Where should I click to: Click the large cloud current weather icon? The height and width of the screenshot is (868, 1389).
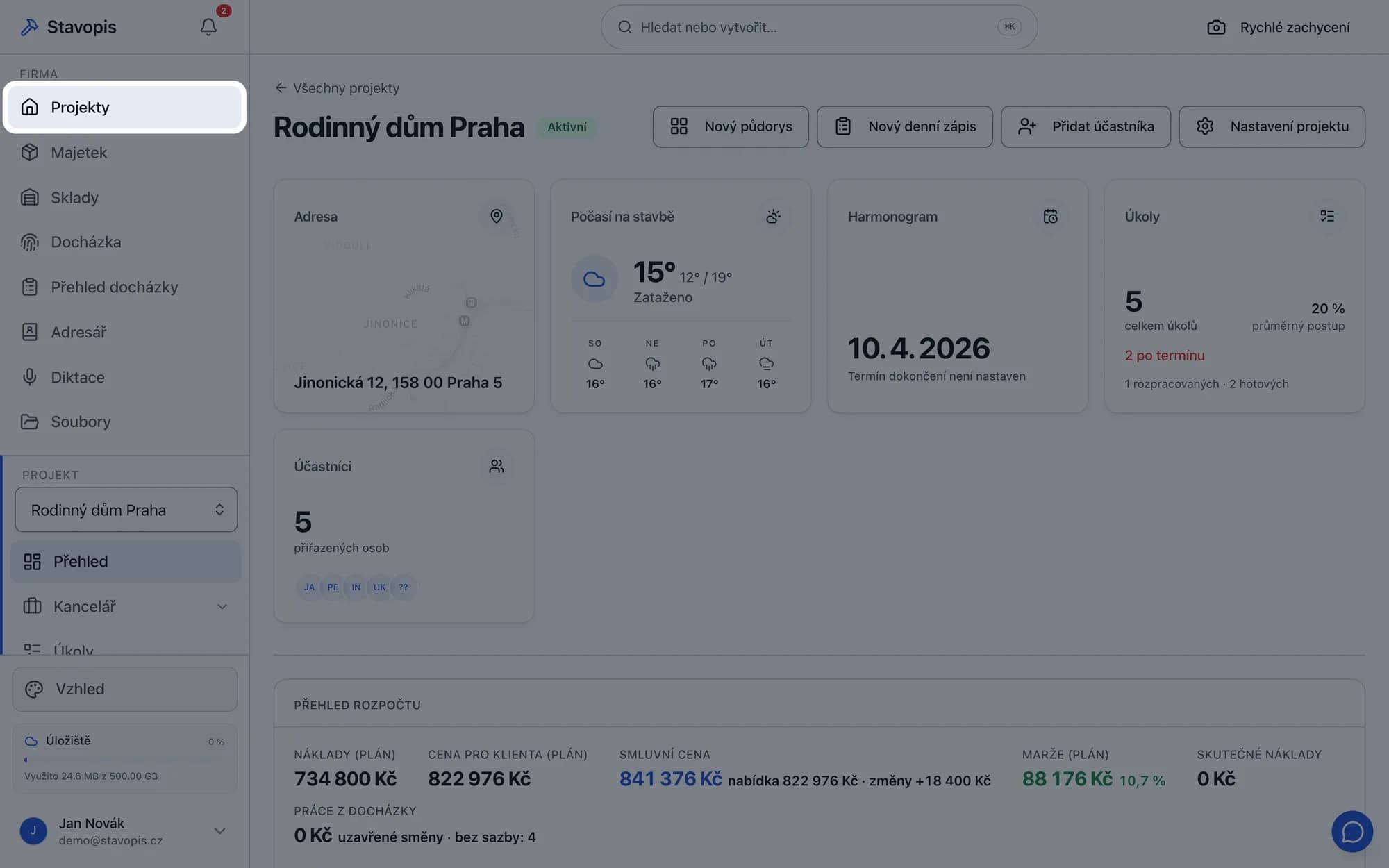(594, 279)
